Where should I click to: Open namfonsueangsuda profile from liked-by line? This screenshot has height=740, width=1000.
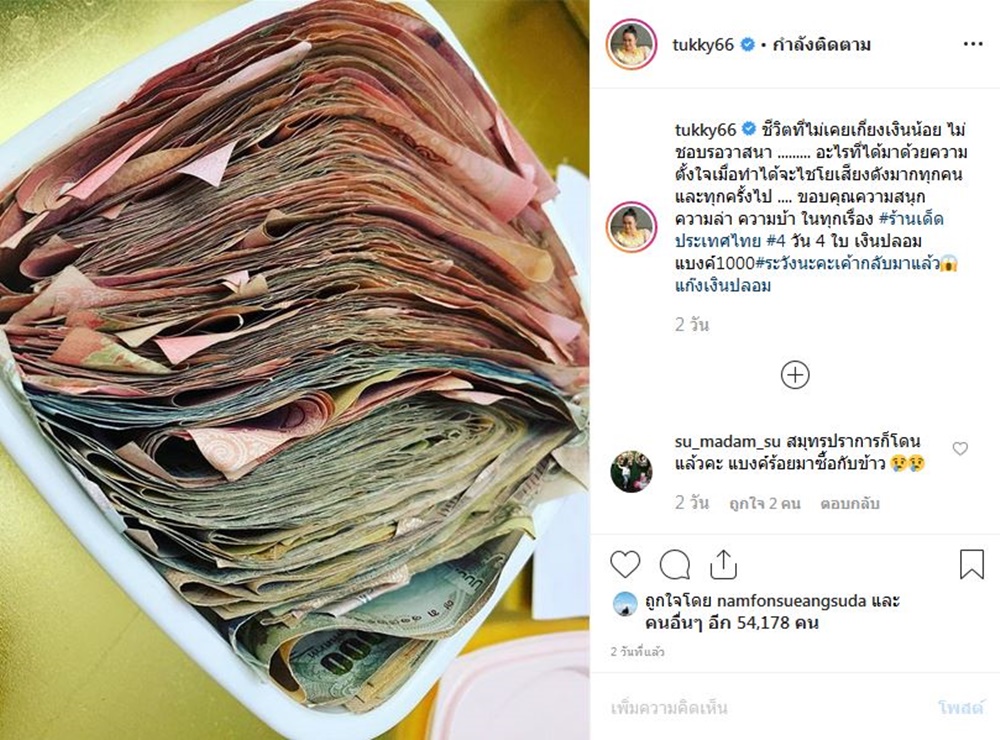(x=791, y=601)
